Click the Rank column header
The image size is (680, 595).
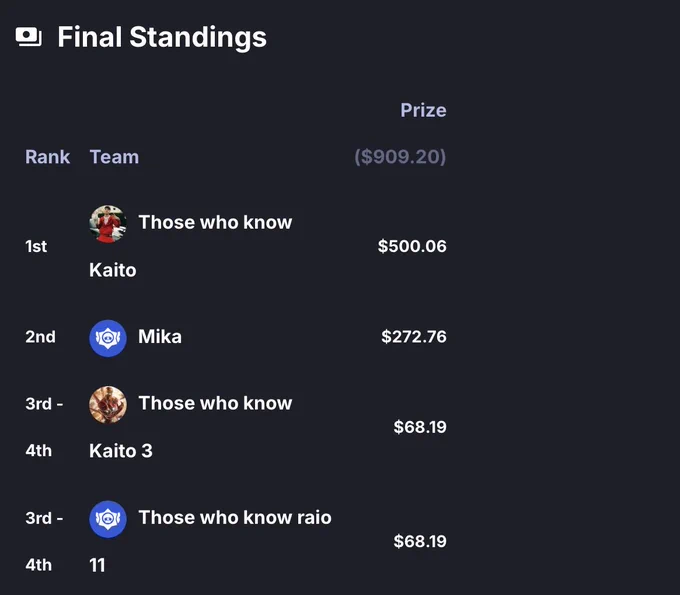[x=47, y=157]
